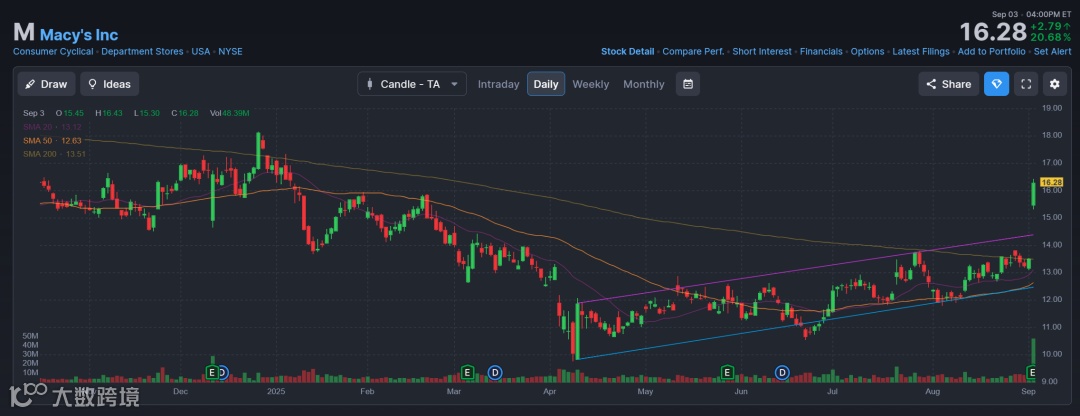This screenshot has width=1080, height=416.
Task: Click the SMA 20 indicator label
Action: click(x=52, y=127)
